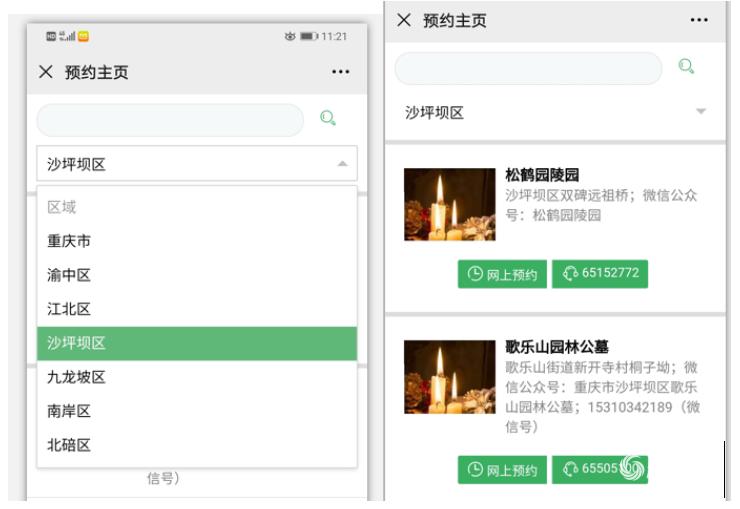
Task: Focus the search field on the left screen
Action: (x=170, y=120)
